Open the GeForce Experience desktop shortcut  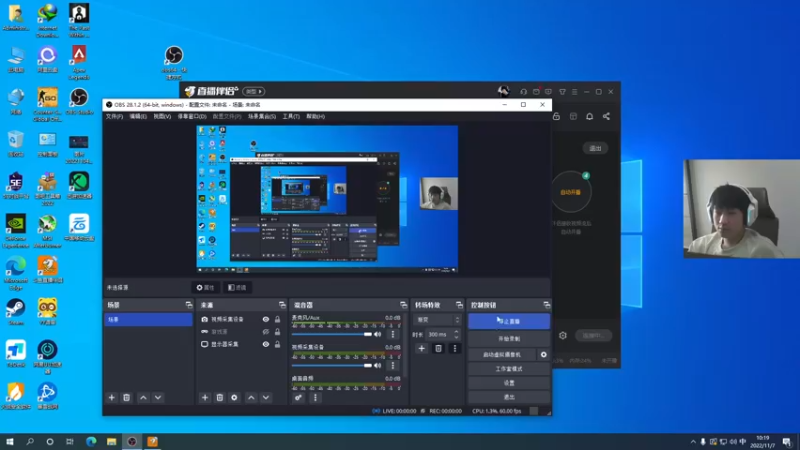[15, 231]
